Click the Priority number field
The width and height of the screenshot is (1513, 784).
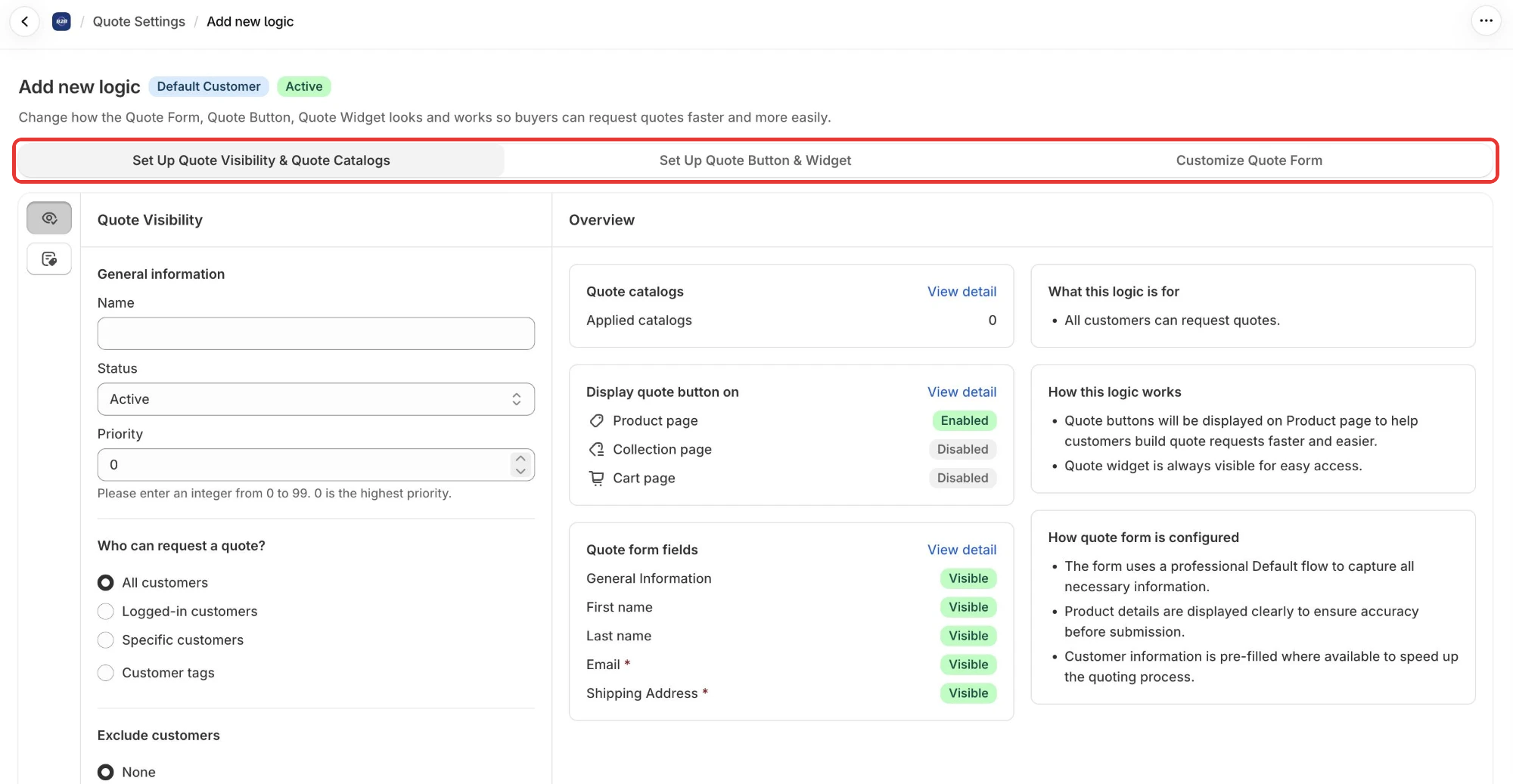click(316, 465)
